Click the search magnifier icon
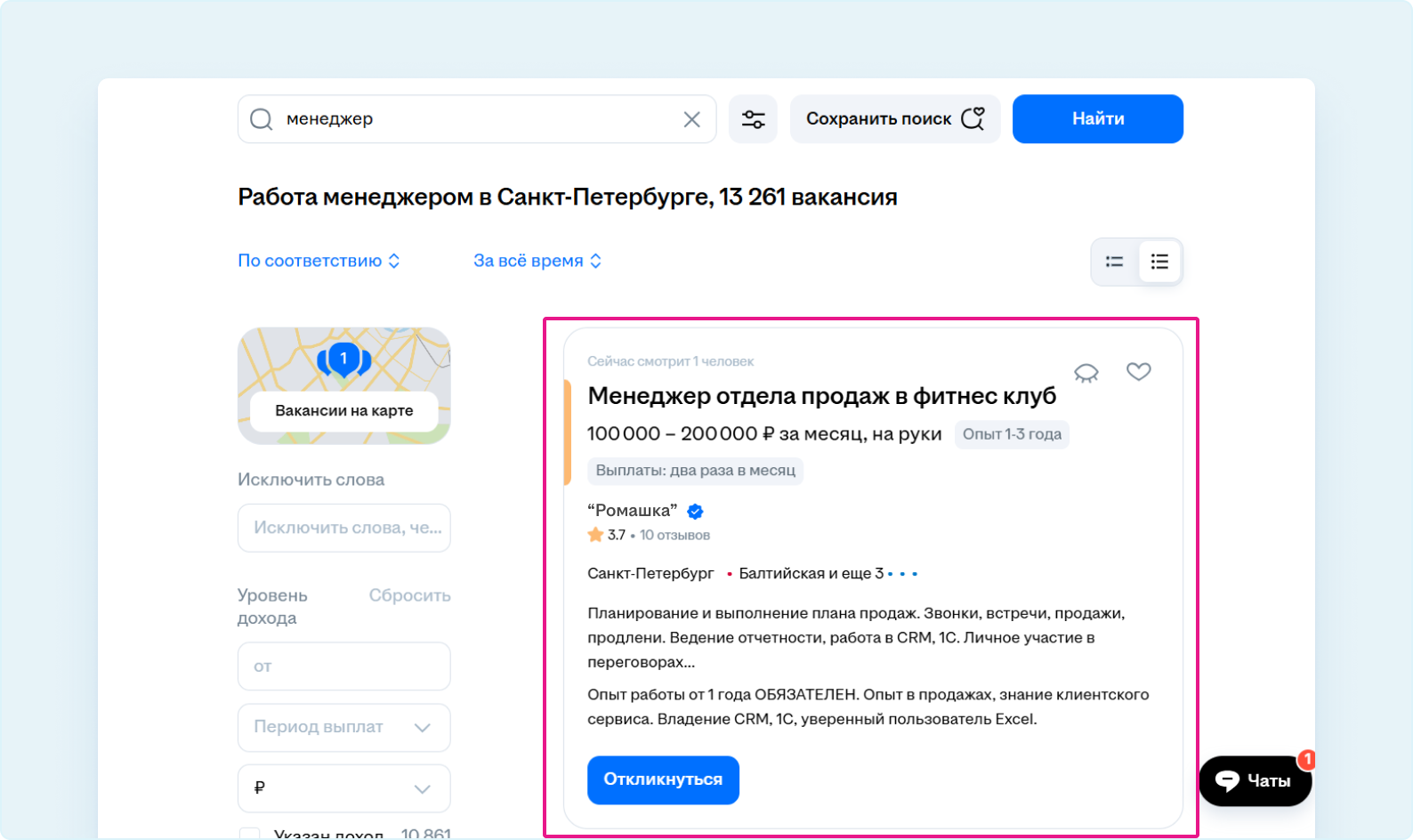Viewport: 1413px width, 840px height. 261,119
